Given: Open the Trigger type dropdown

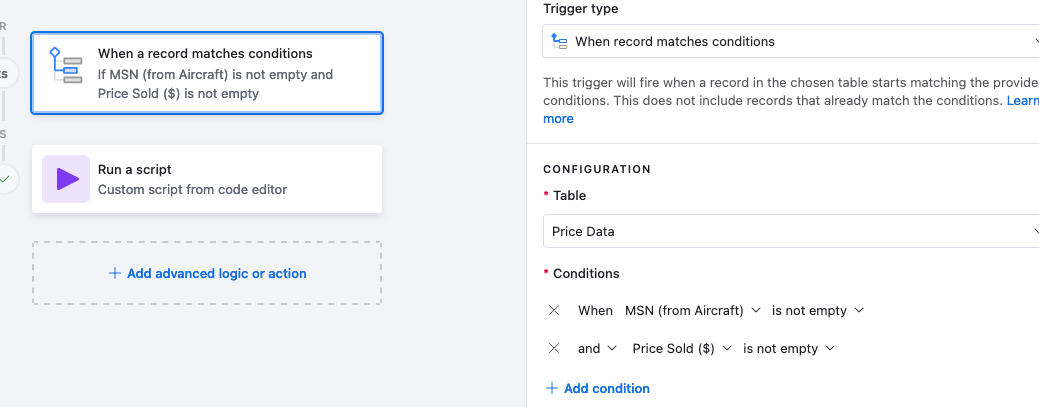Looking at the screenshot, I should pos(791,41).
